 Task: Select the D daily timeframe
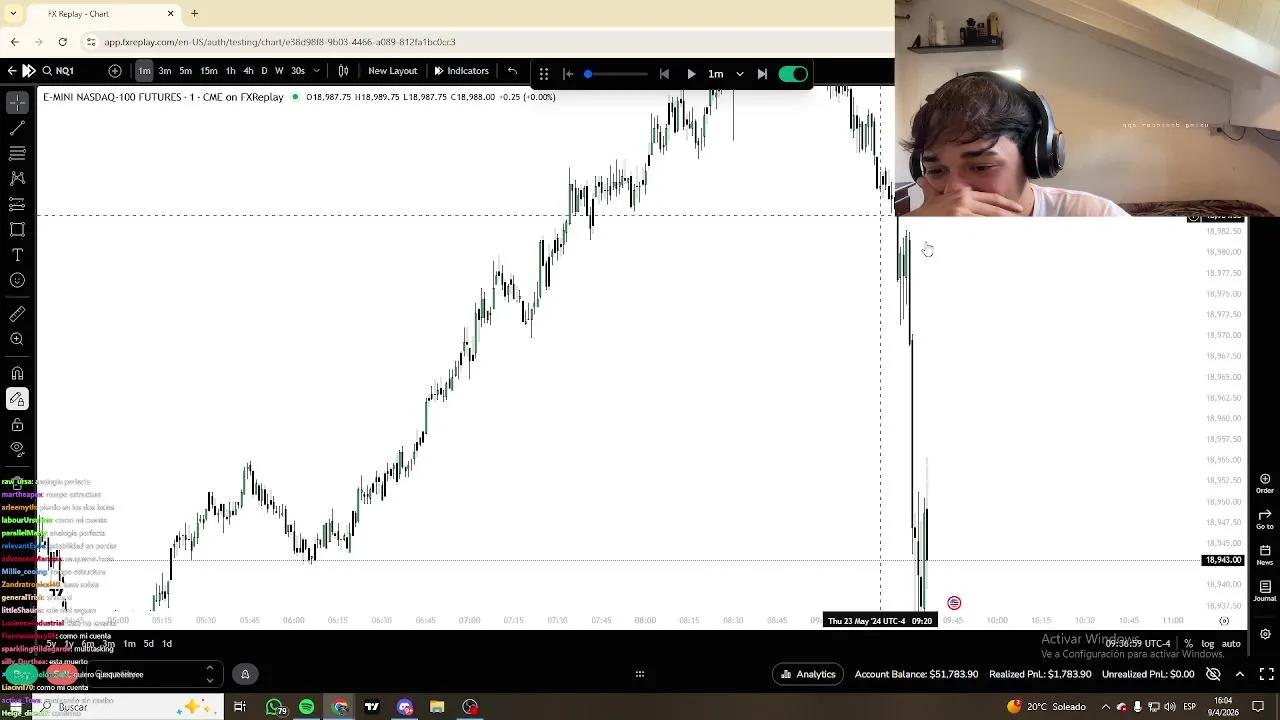[x=264, y=71]
